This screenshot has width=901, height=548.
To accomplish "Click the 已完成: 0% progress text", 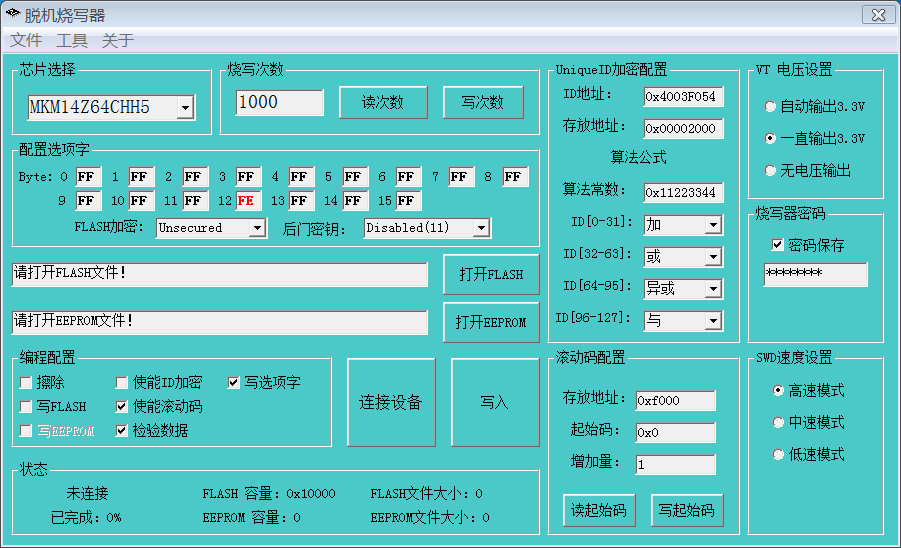I will click(86, 518).
